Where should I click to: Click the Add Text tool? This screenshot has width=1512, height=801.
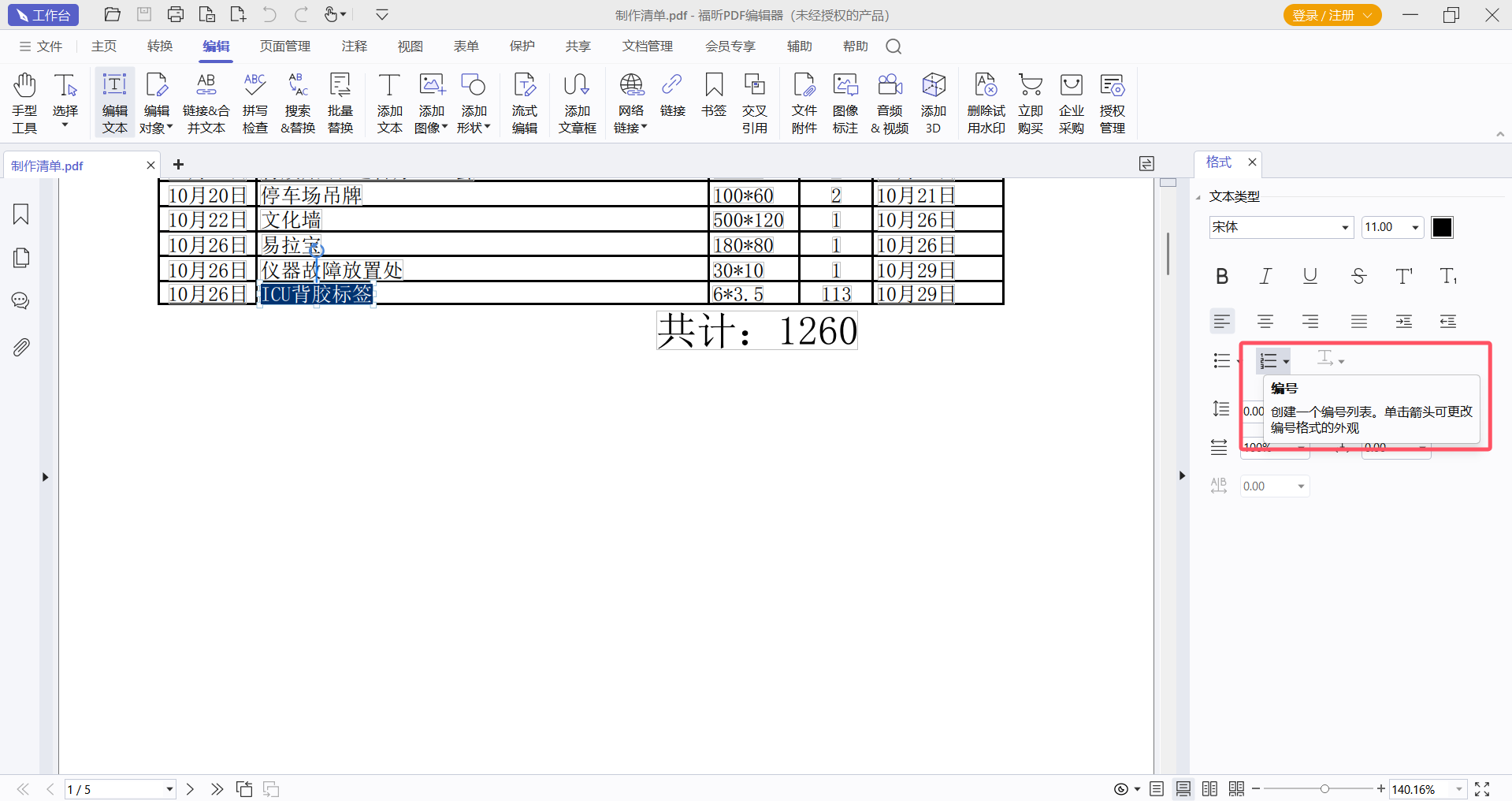coord(389,103)
